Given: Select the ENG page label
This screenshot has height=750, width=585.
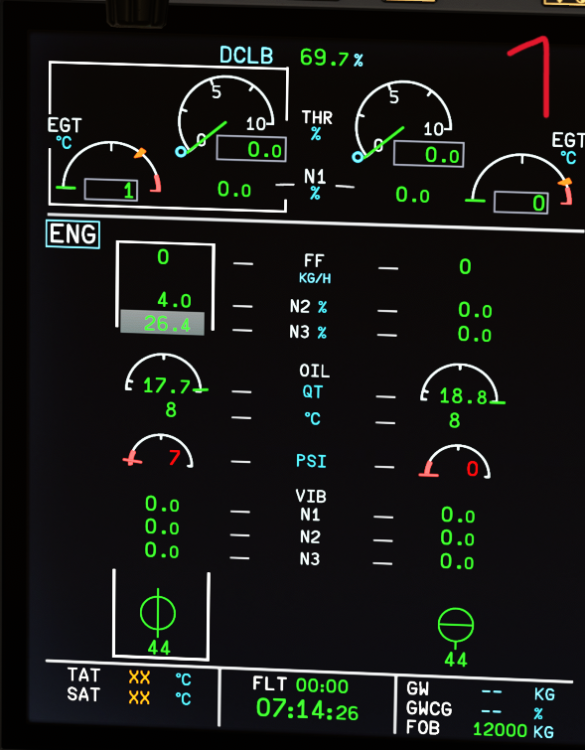Looking at the screenshot, I should click(73, 234).
